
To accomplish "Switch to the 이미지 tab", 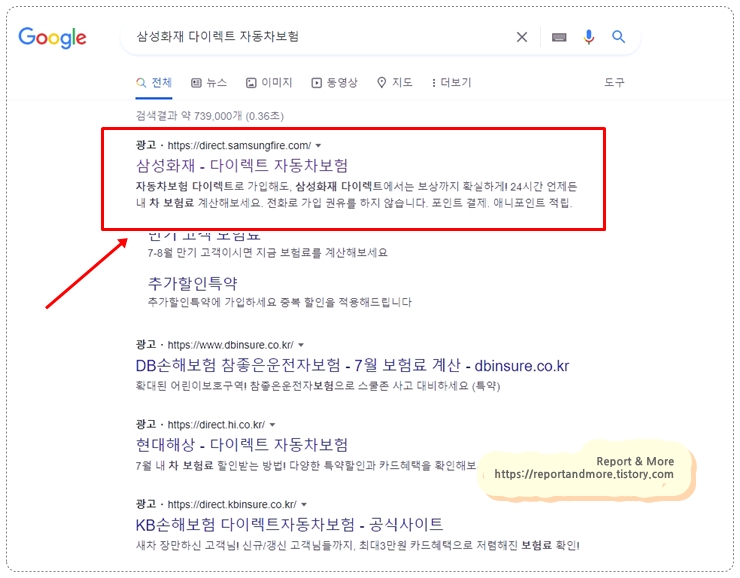I will point(269,83).
